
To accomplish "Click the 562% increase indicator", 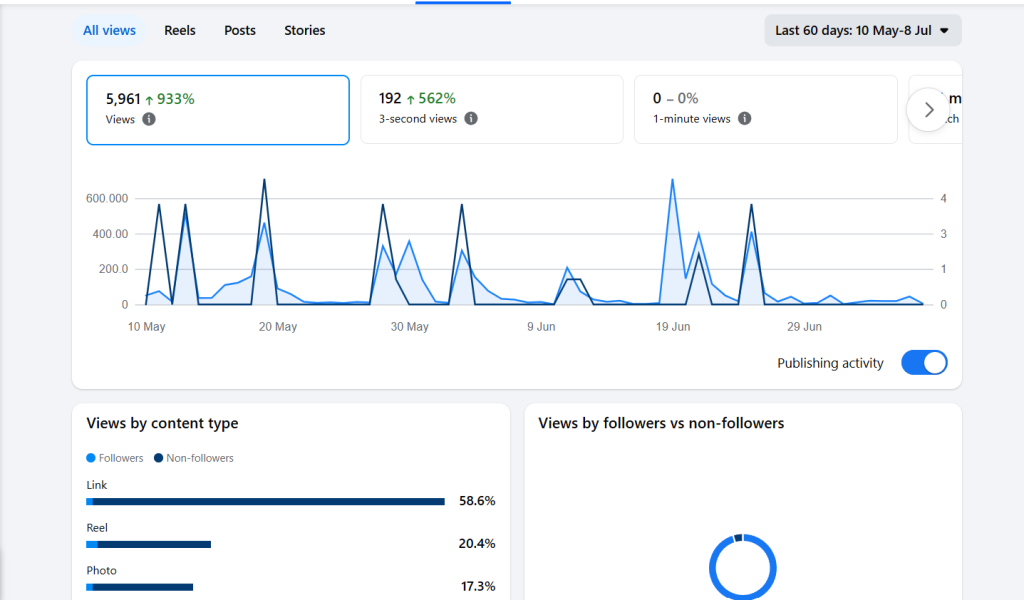I will 431,98.
